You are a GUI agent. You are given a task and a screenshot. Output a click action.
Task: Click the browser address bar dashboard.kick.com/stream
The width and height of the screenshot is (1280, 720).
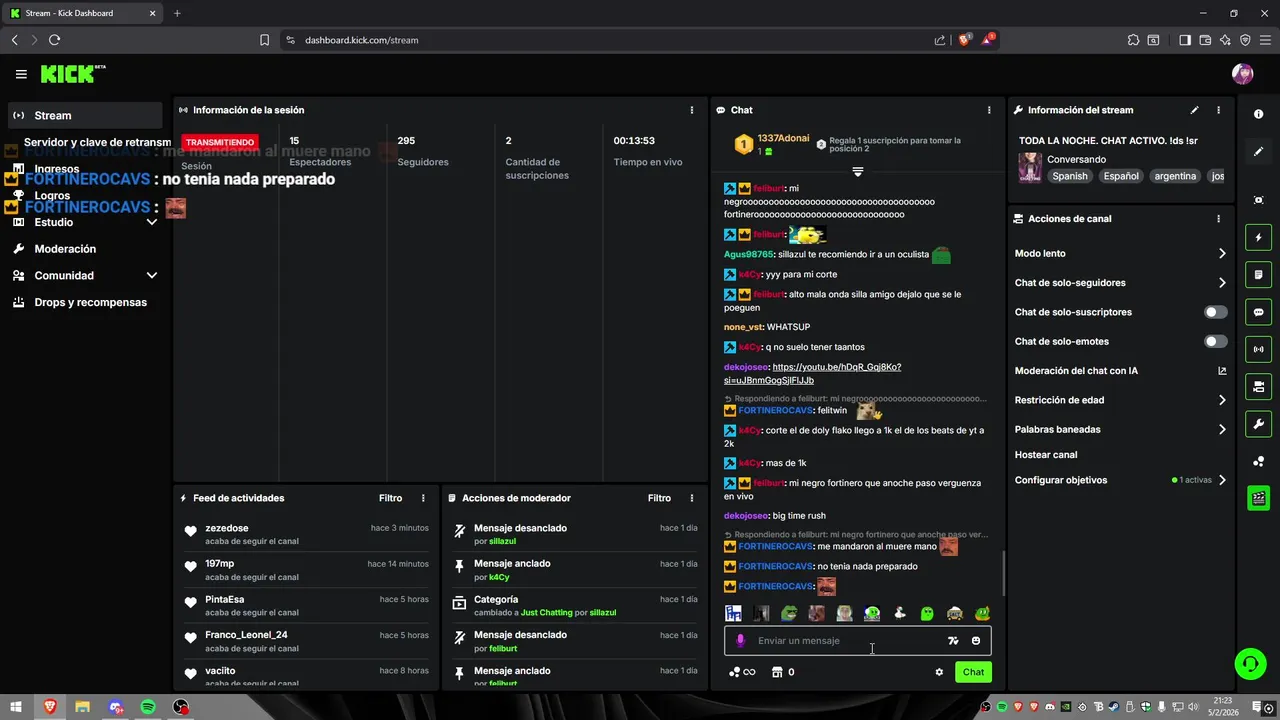361,40
